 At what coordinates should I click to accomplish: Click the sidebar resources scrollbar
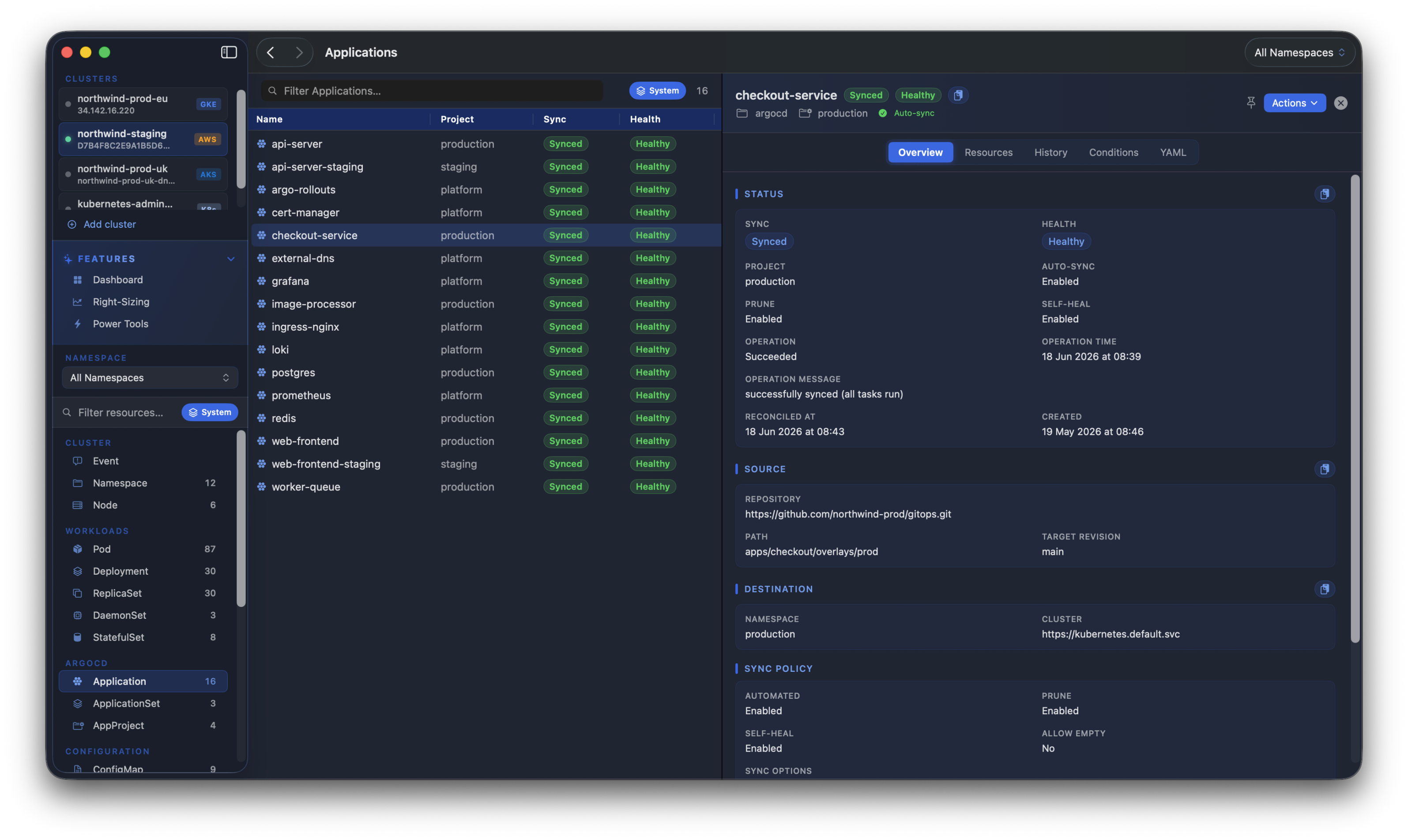tap(241, 518)
